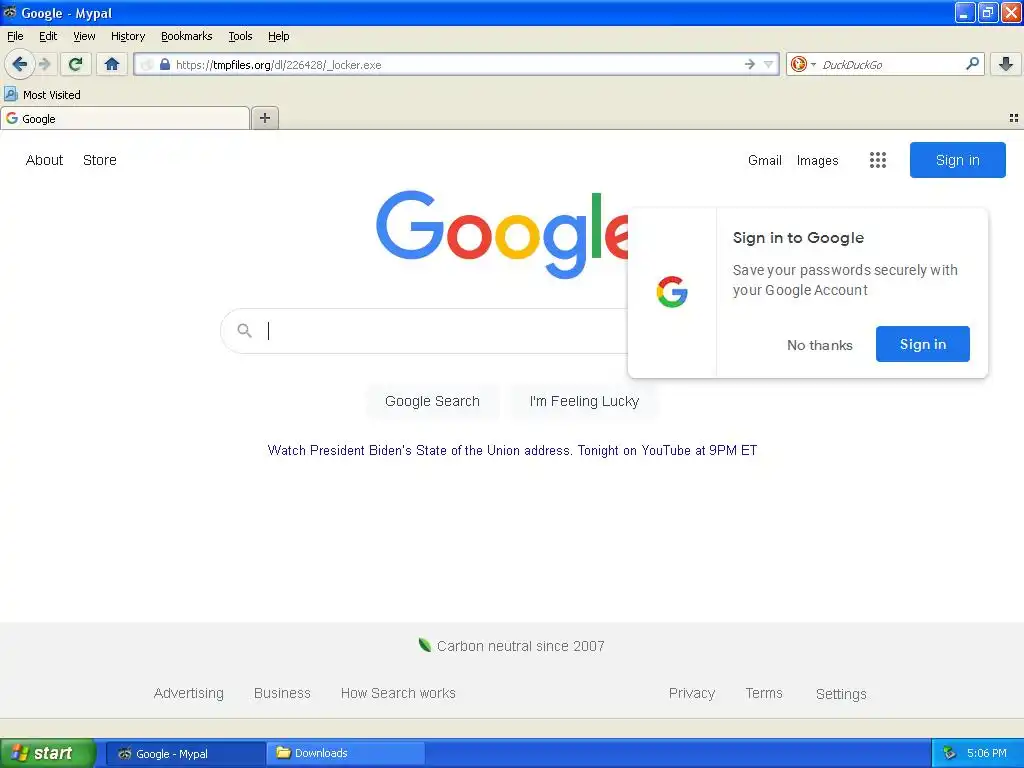1024x768 pixels.
Task: Open the Privacy footer link
Action: [692, 693]
